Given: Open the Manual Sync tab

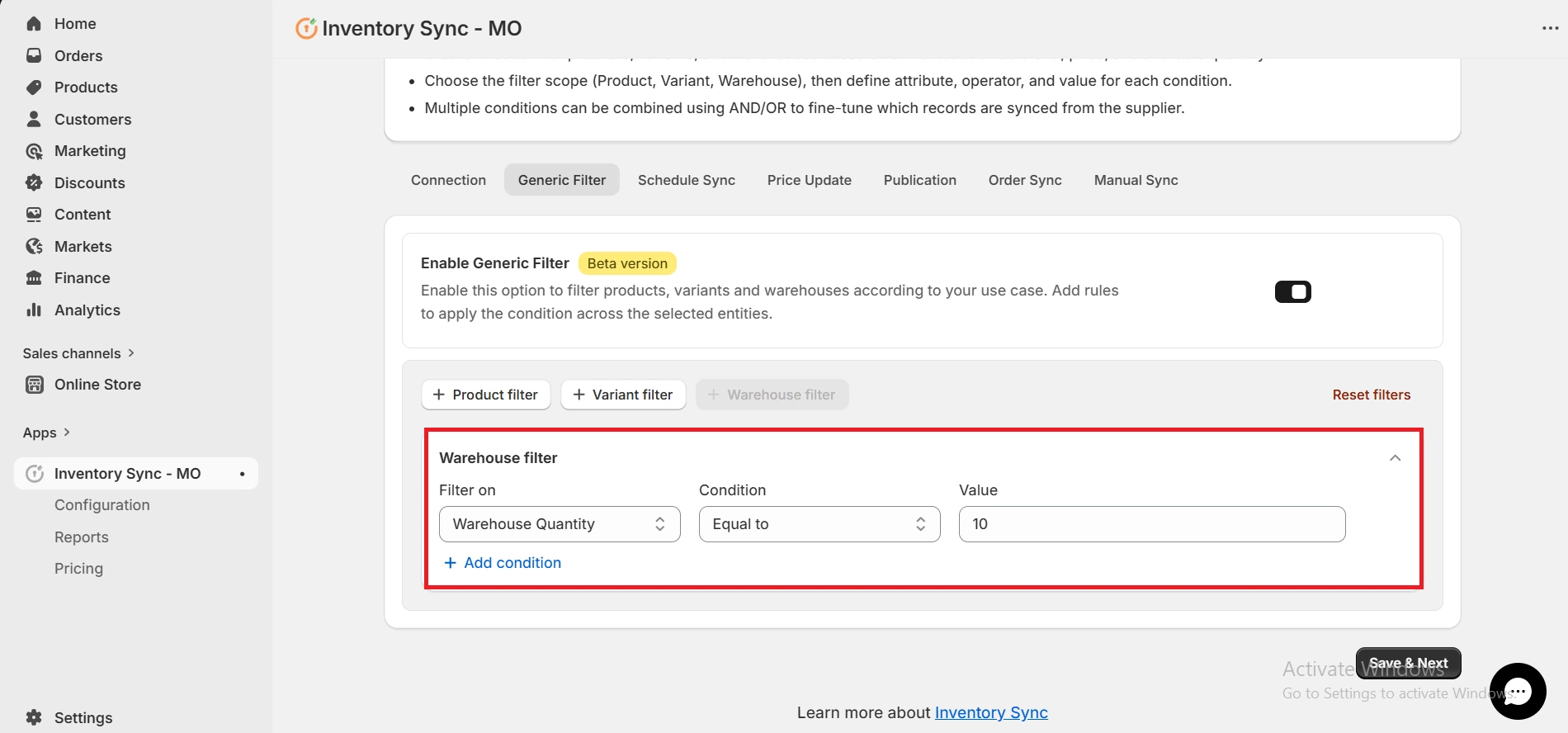Looking at the screenshot, I should (1136, 180).
